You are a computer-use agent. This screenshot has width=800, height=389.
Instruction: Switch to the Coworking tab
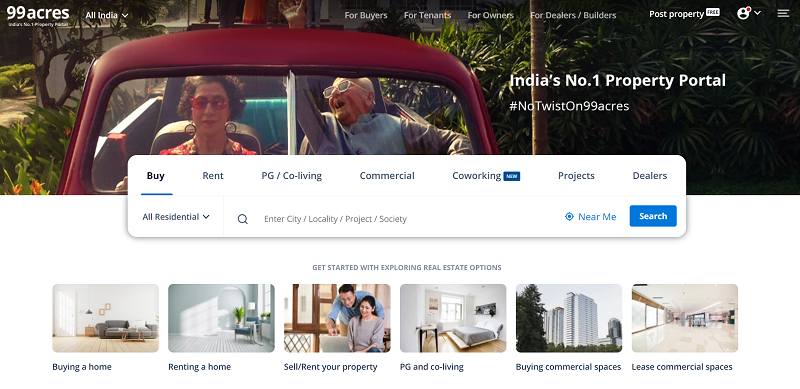point(486,176)
